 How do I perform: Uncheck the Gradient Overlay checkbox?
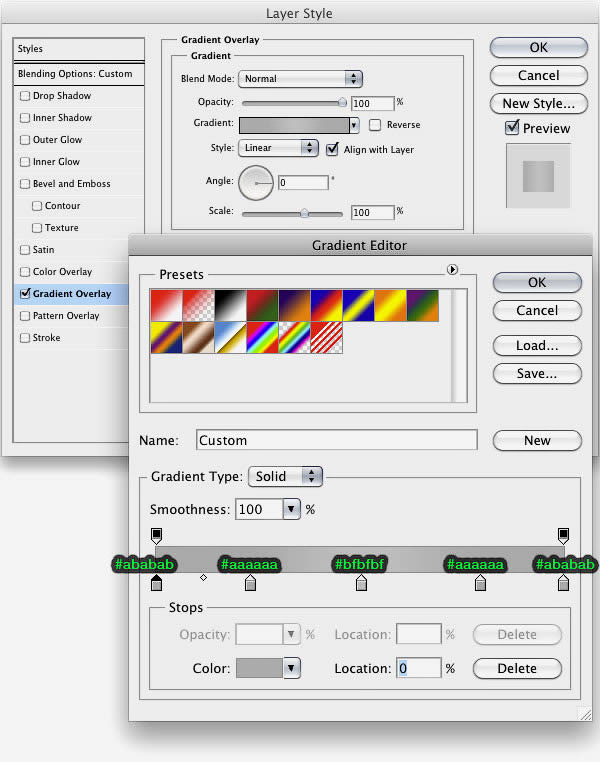[25, 293]
